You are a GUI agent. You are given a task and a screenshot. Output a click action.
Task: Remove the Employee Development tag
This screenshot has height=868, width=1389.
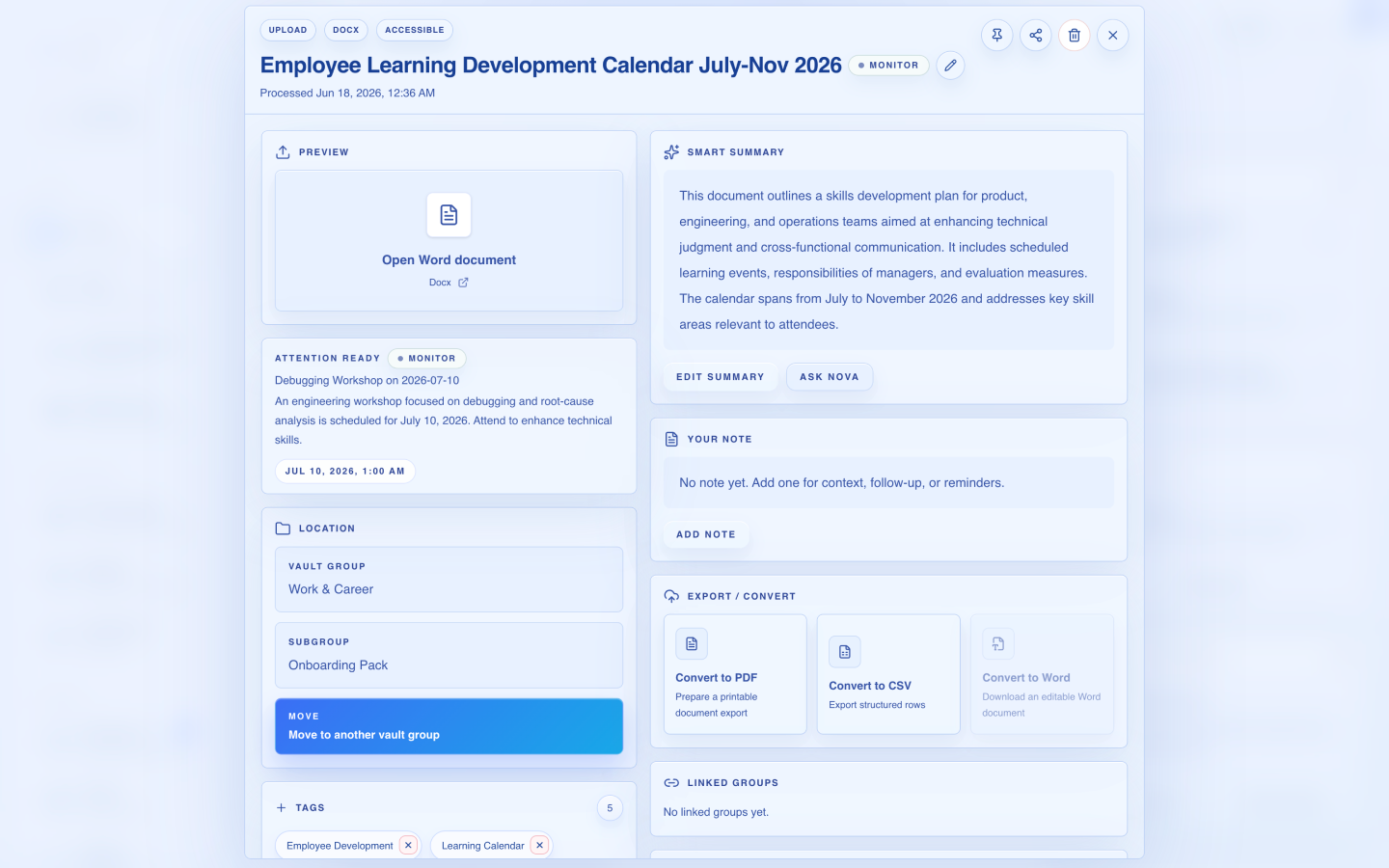coord(408,845)
